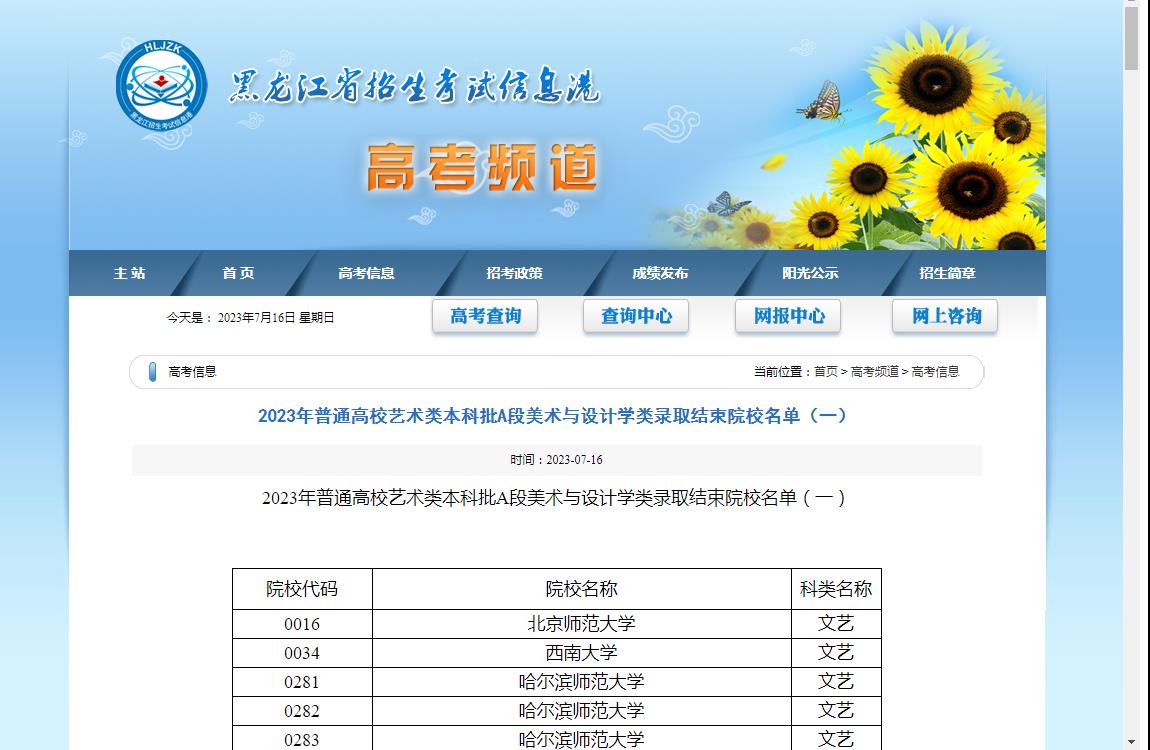The width and height of the screenshot is (1150, 750).
Task: Select the code cell 0282
Action: 302,710
